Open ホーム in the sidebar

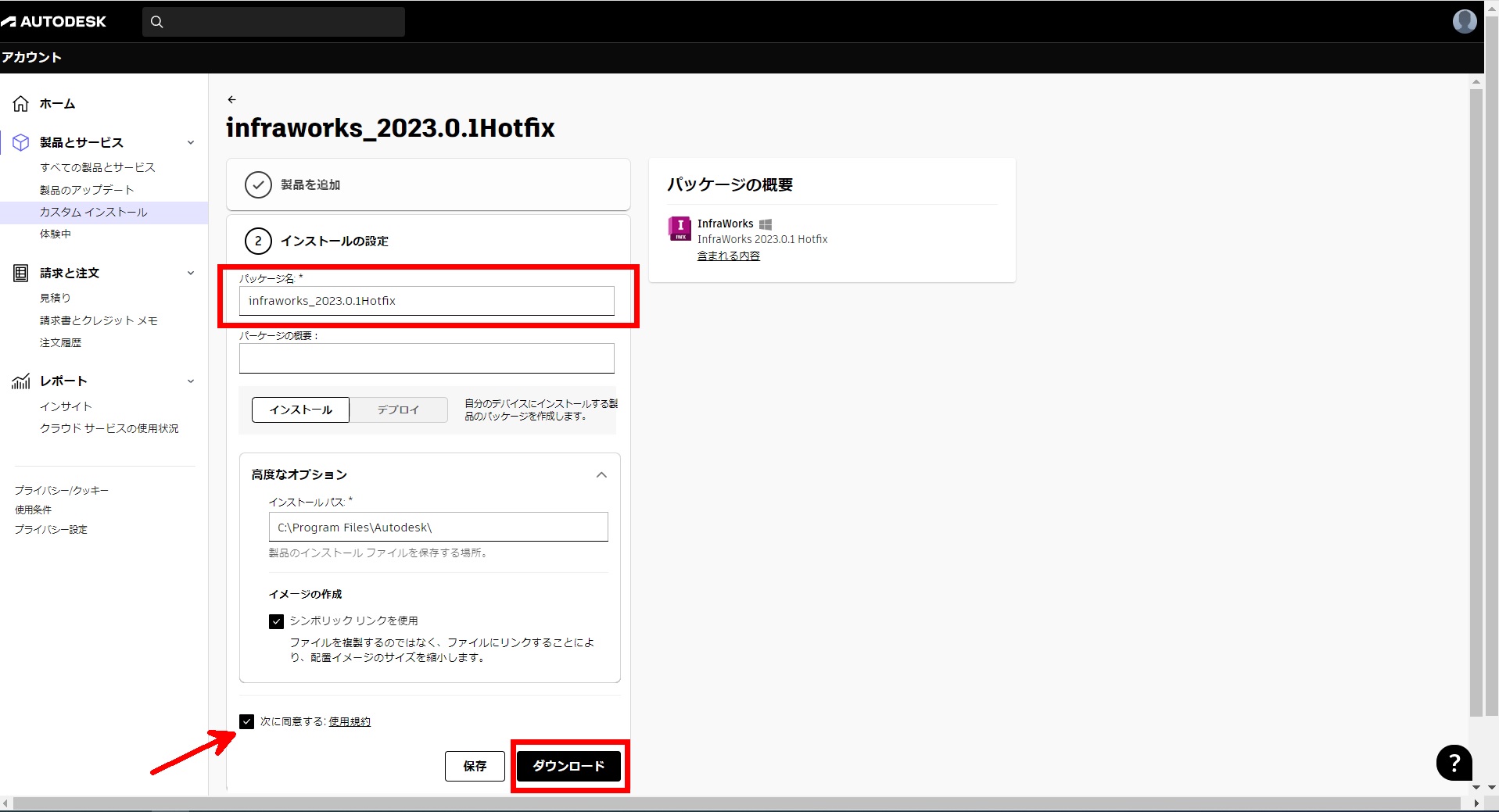57,103
